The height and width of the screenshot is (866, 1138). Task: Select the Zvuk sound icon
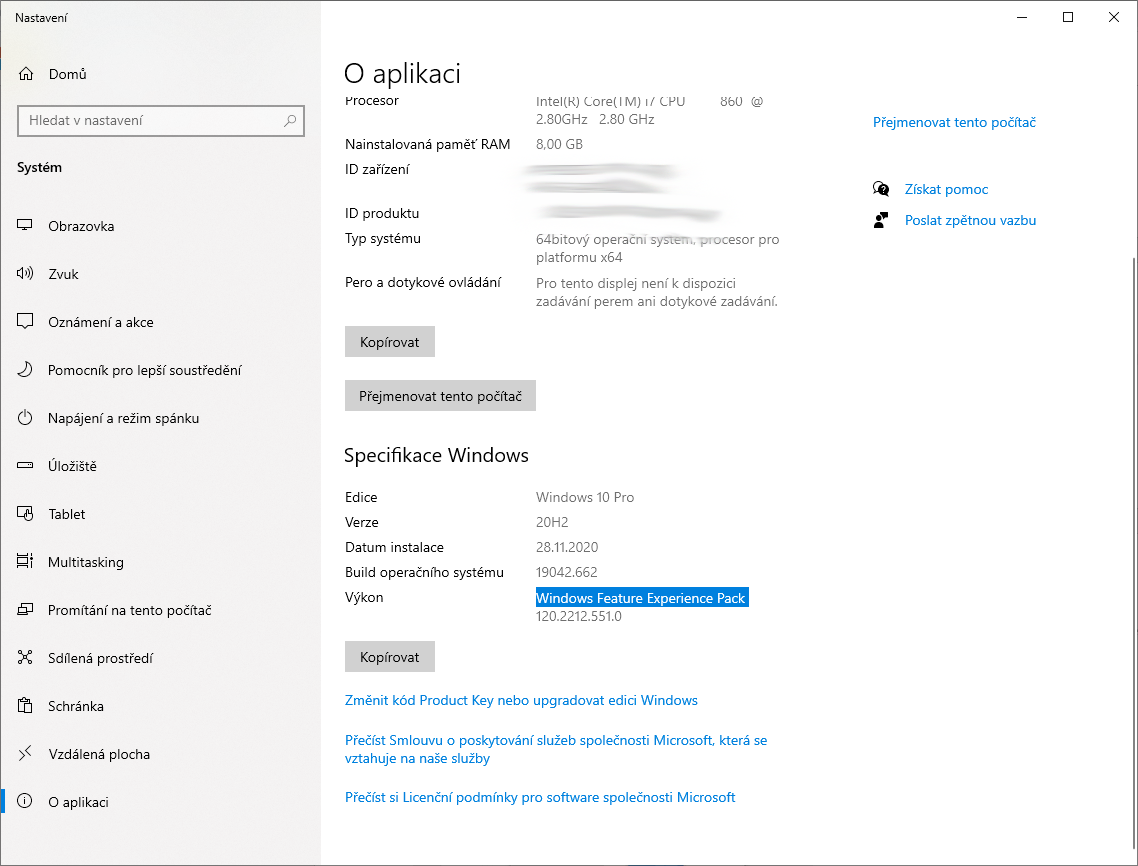point(26,274)
